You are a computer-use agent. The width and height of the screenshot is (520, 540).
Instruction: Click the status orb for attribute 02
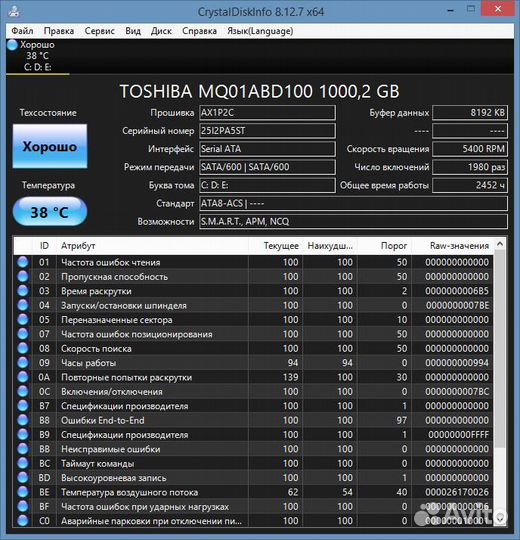(23, 277)
